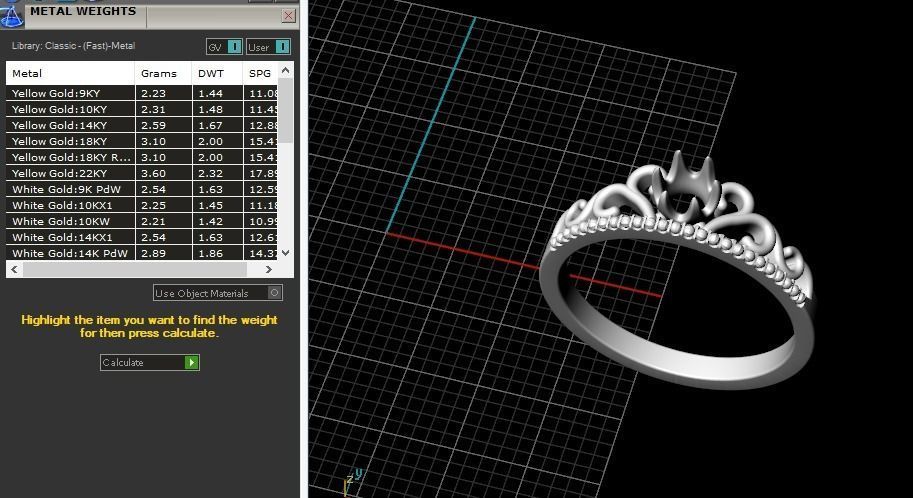Click the 3.60 grams value
This screenshot has height=498, width=913.
coord(153,173)
